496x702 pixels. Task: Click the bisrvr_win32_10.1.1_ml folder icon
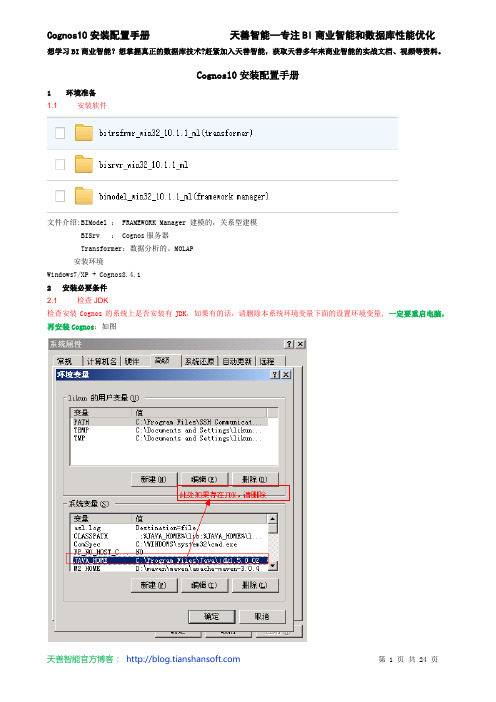click(x=84, y=164)
